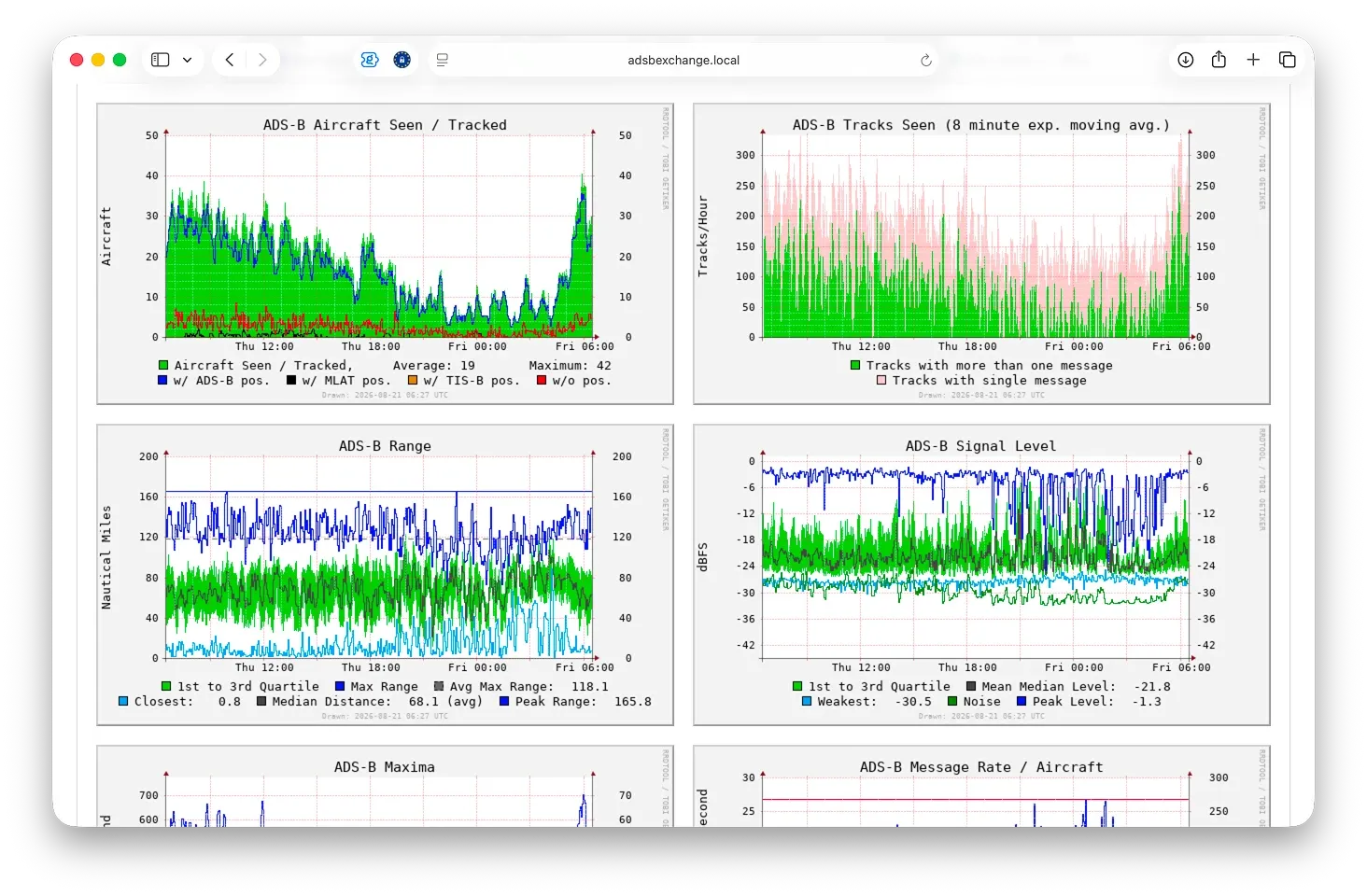The height and width of the screenshot is (896, 1367).
Task: Click the green Tracks with more than one message swatch
Action: tap(855, 366)
